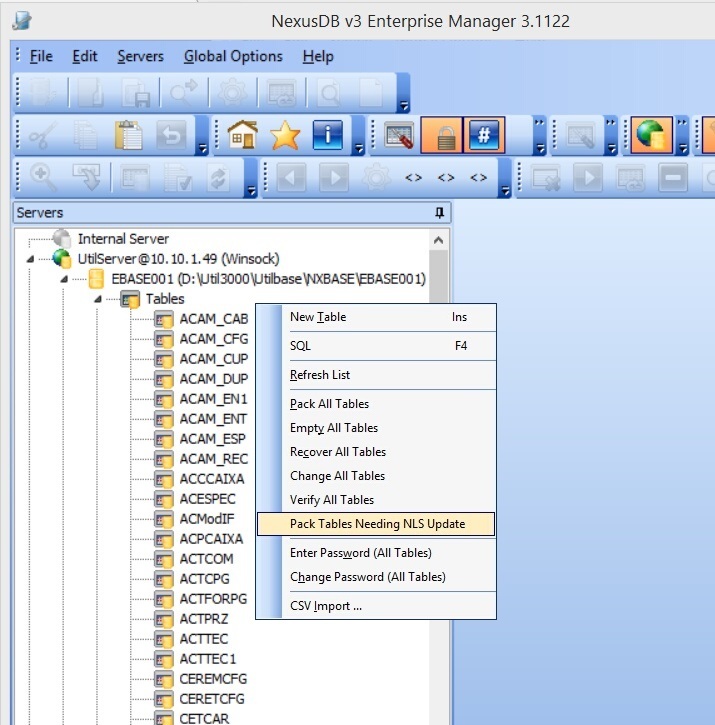Select Pack All Tables
Image resolution: width=715 pixels, height=725 pixels.
[376, 404]
